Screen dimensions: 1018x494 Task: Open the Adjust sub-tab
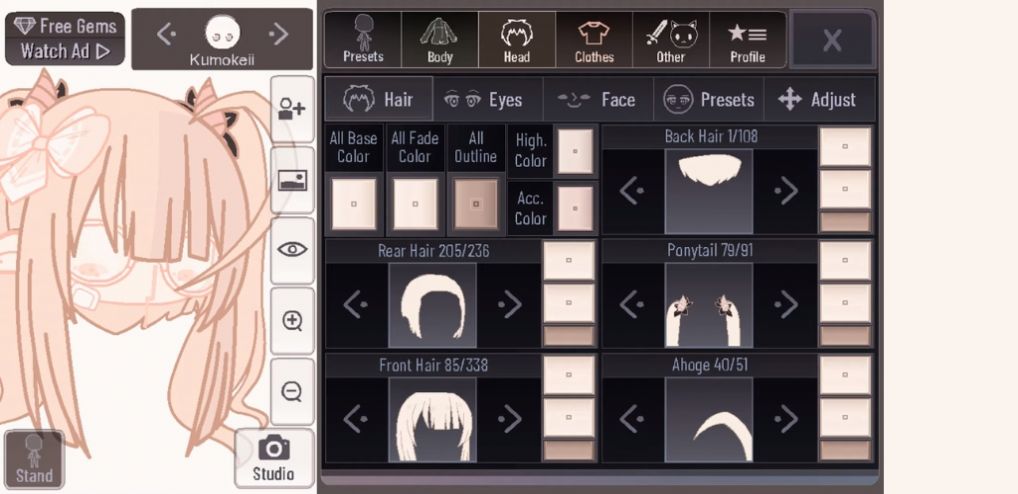(x=818, y=100)
